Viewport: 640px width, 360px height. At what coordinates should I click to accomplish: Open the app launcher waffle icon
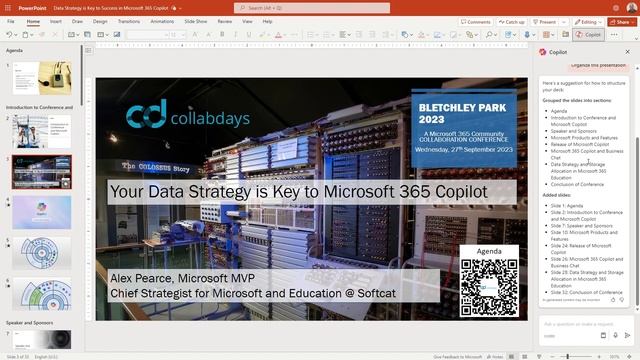click(8, 8)
